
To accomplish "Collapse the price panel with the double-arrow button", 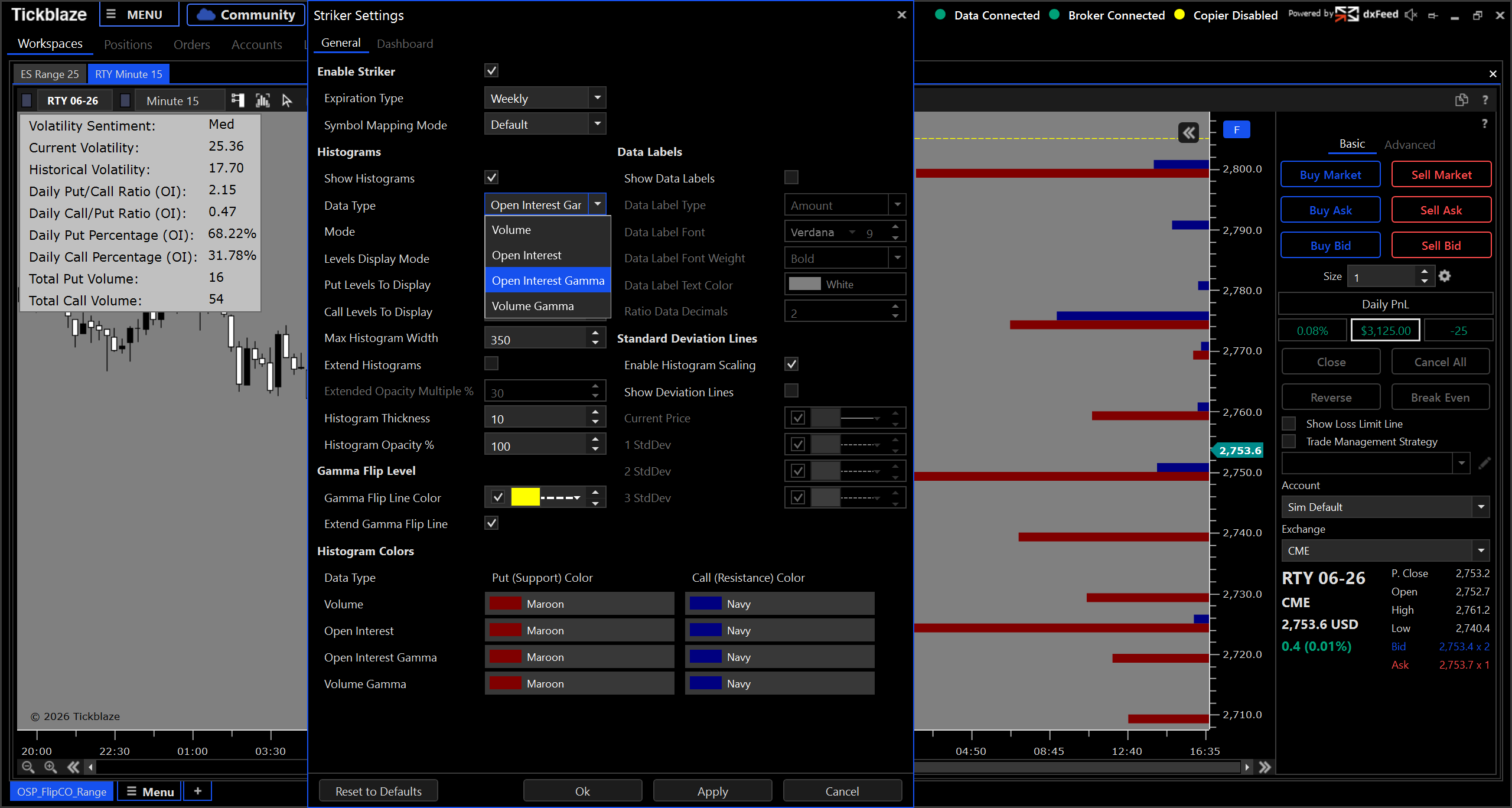I will (1189, 133).
